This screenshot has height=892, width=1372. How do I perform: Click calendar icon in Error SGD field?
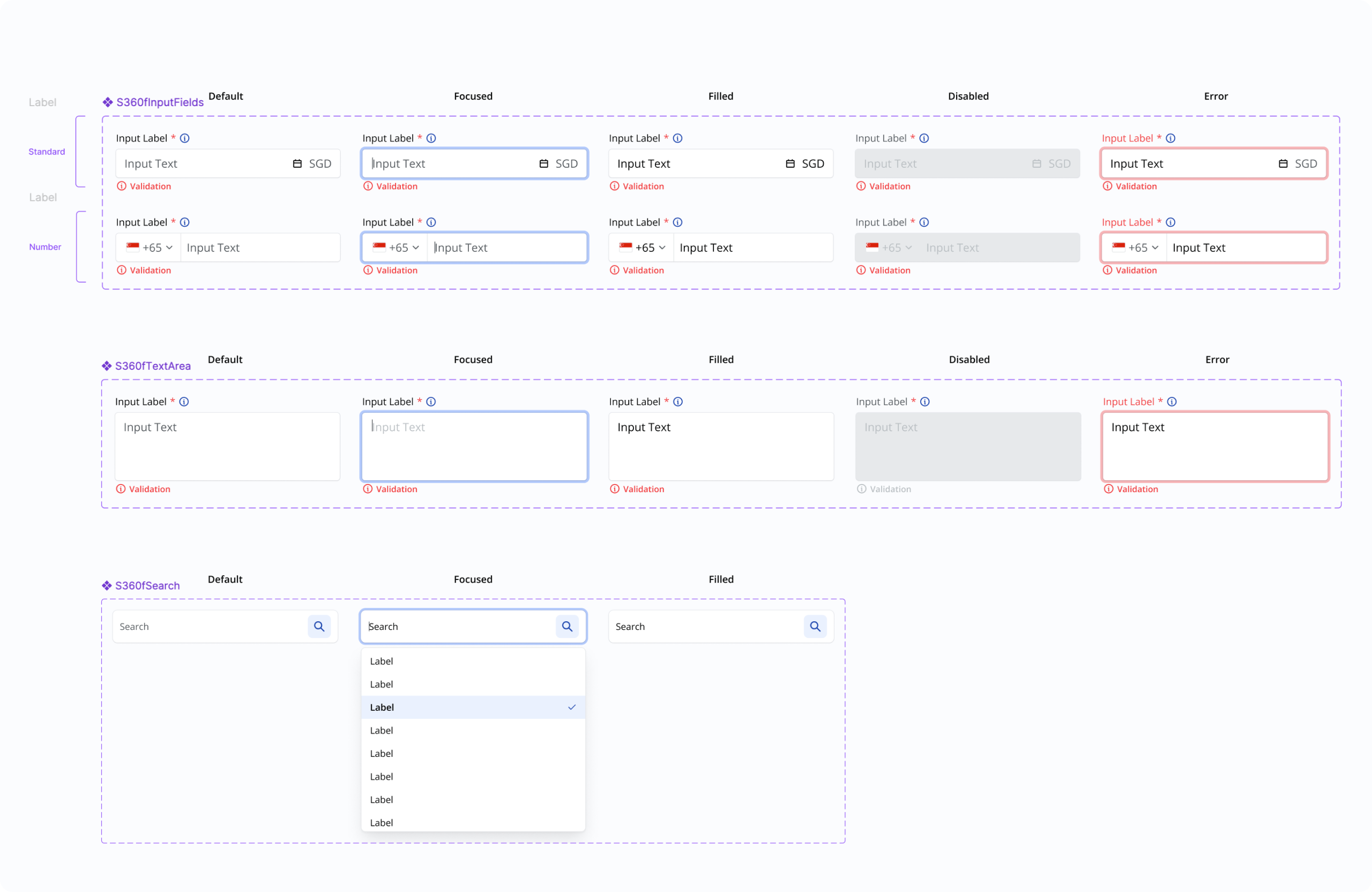tap(1283, 163)
